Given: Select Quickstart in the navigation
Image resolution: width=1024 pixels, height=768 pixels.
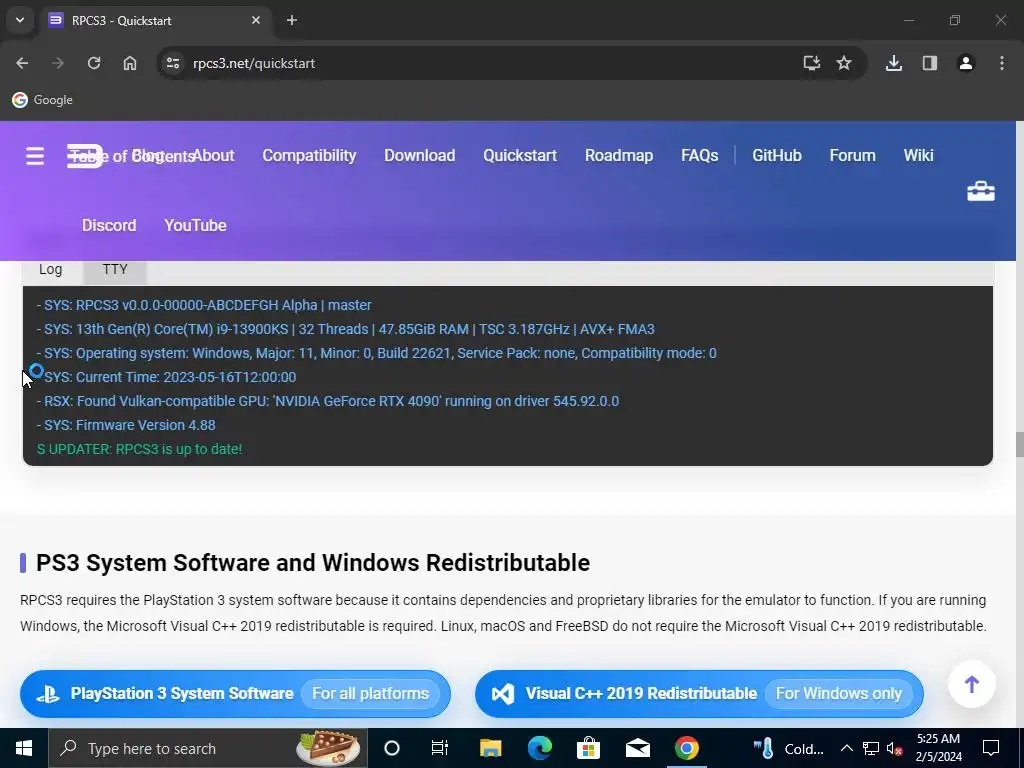Looking at the screenshot, I should (520, 155).
